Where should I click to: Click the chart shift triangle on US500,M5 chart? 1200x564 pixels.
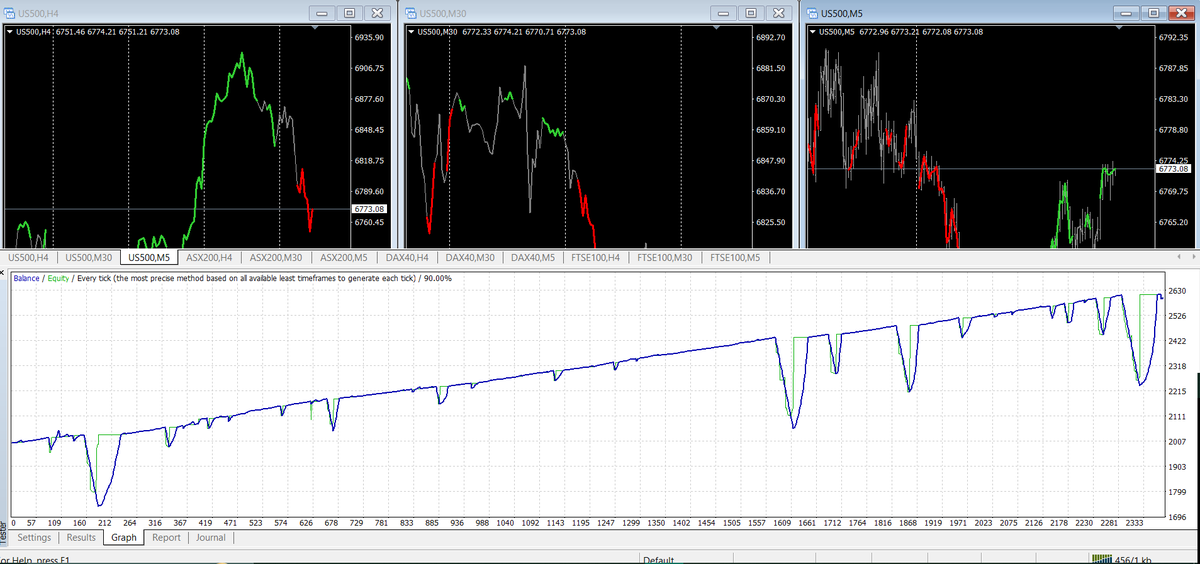(1120, 28)
